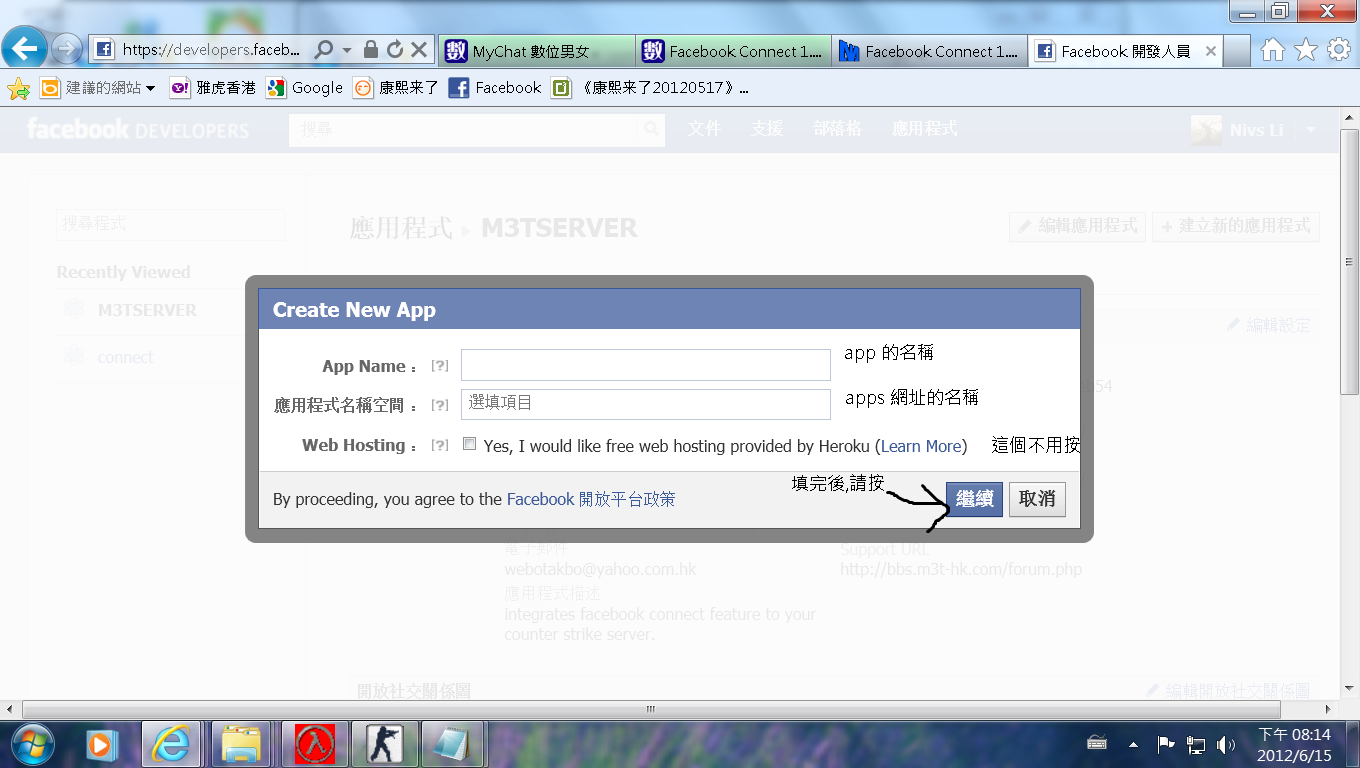Click the horizontal scrollbar thumb
1360x768 pixels.
tap(651, 709)
